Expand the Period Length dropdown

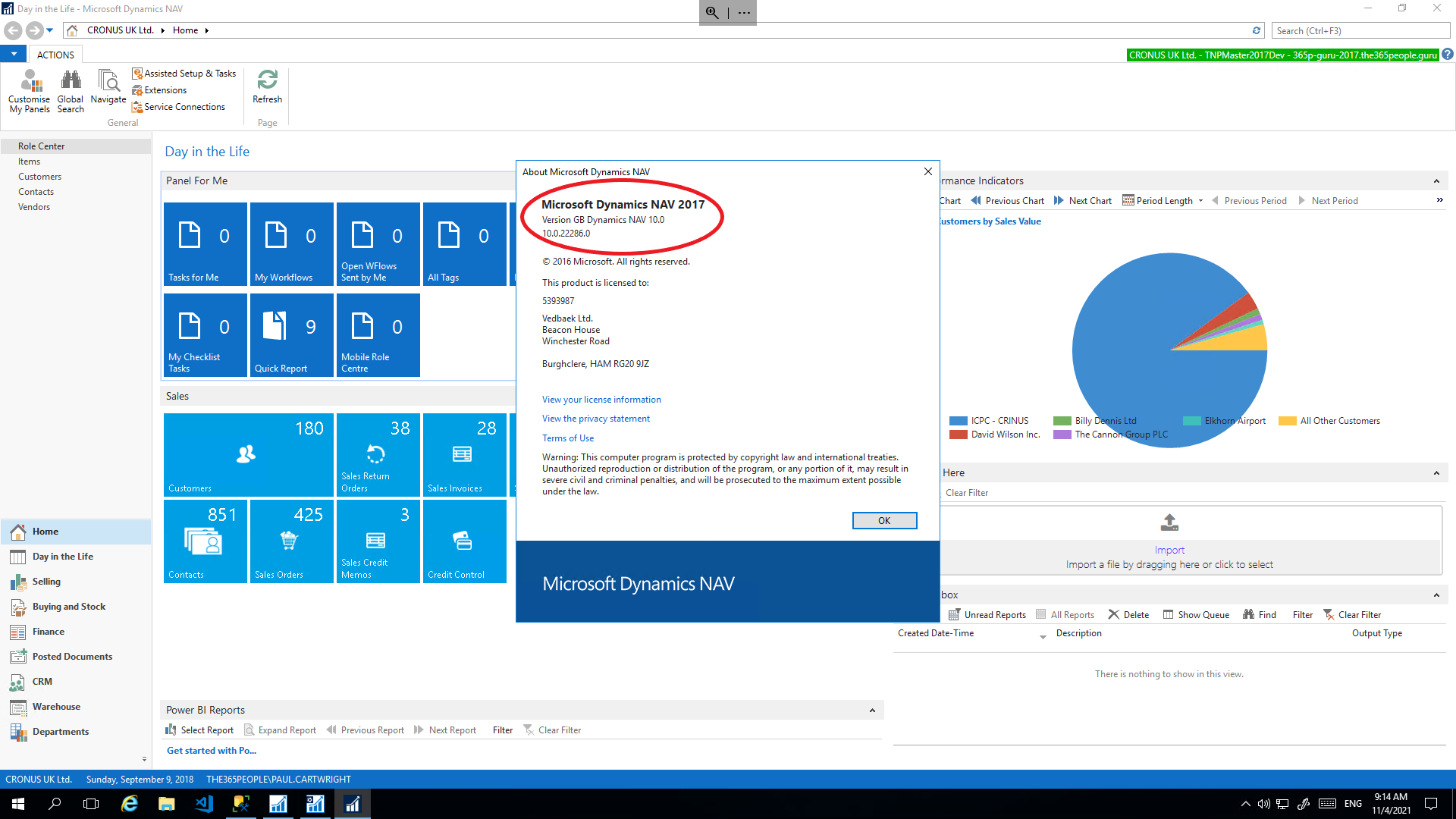[1201, 200]
